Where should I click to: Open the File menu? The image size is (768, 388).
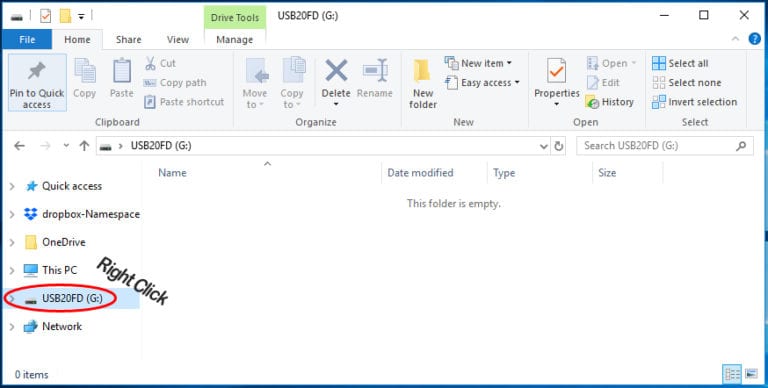point(27,40)
